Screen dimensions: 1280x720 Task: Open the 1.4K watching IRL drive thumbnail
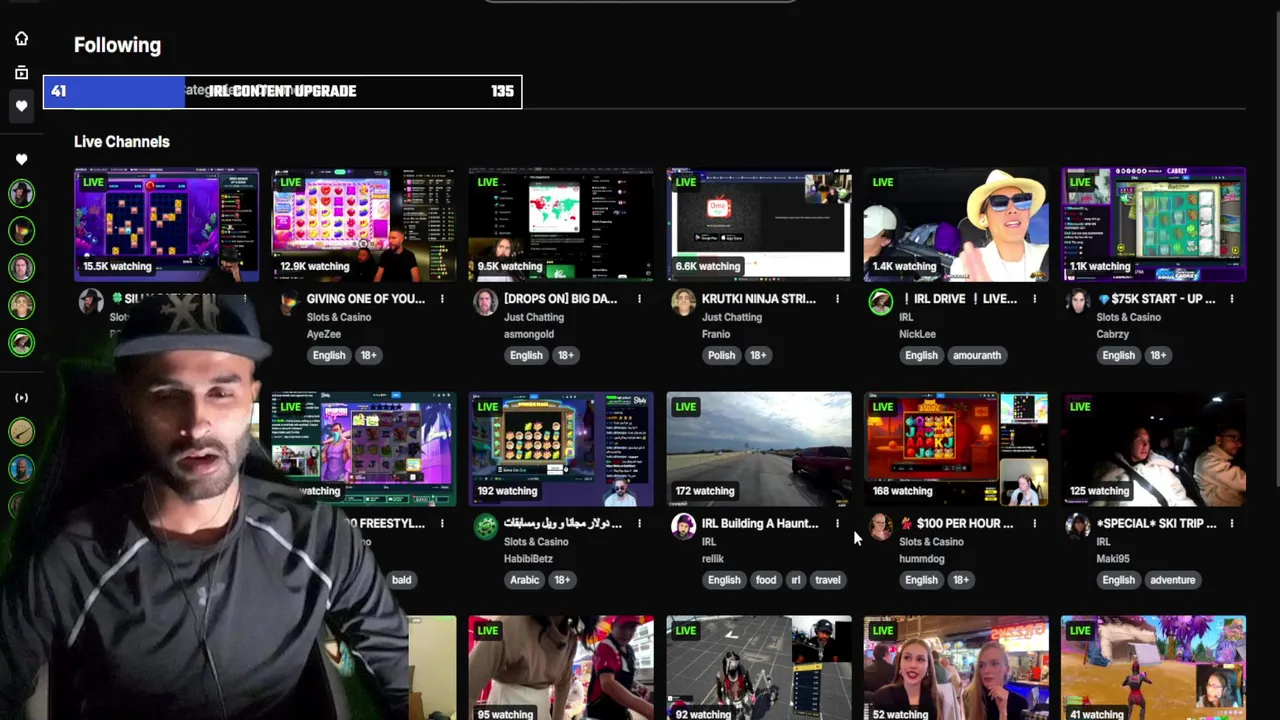[x=956, y=225]
